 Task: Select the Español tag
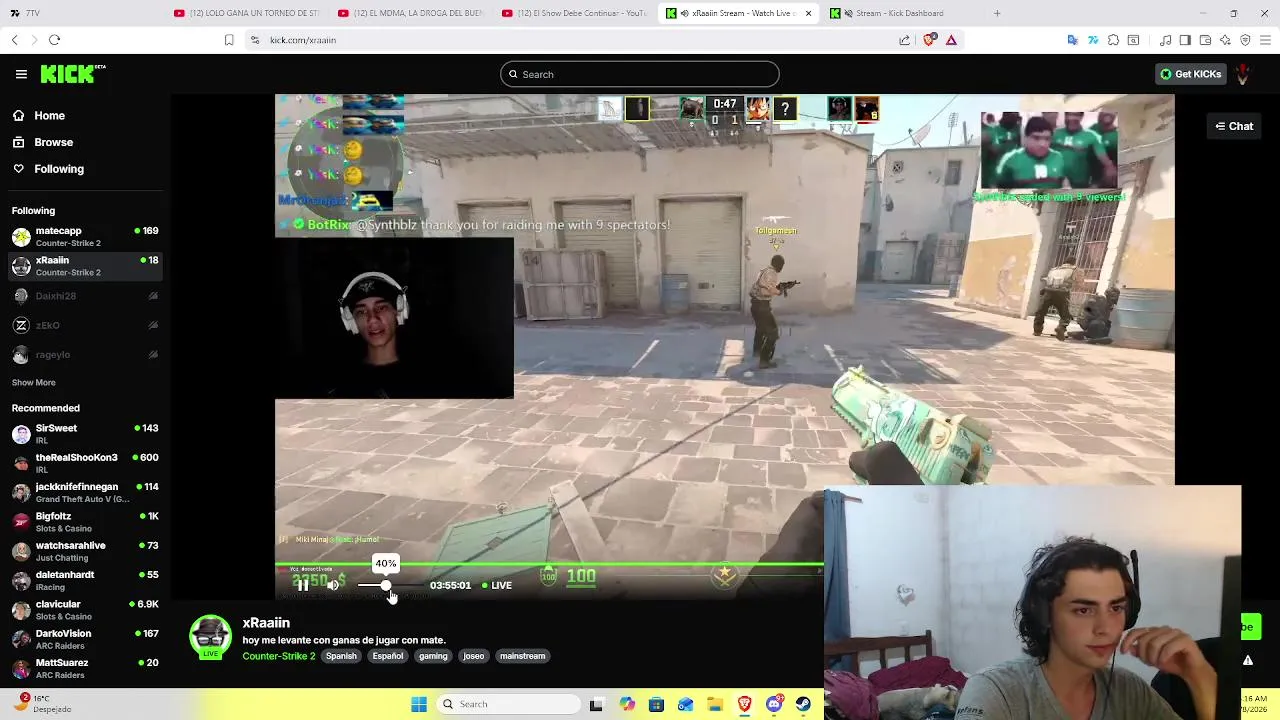point(388,657)
